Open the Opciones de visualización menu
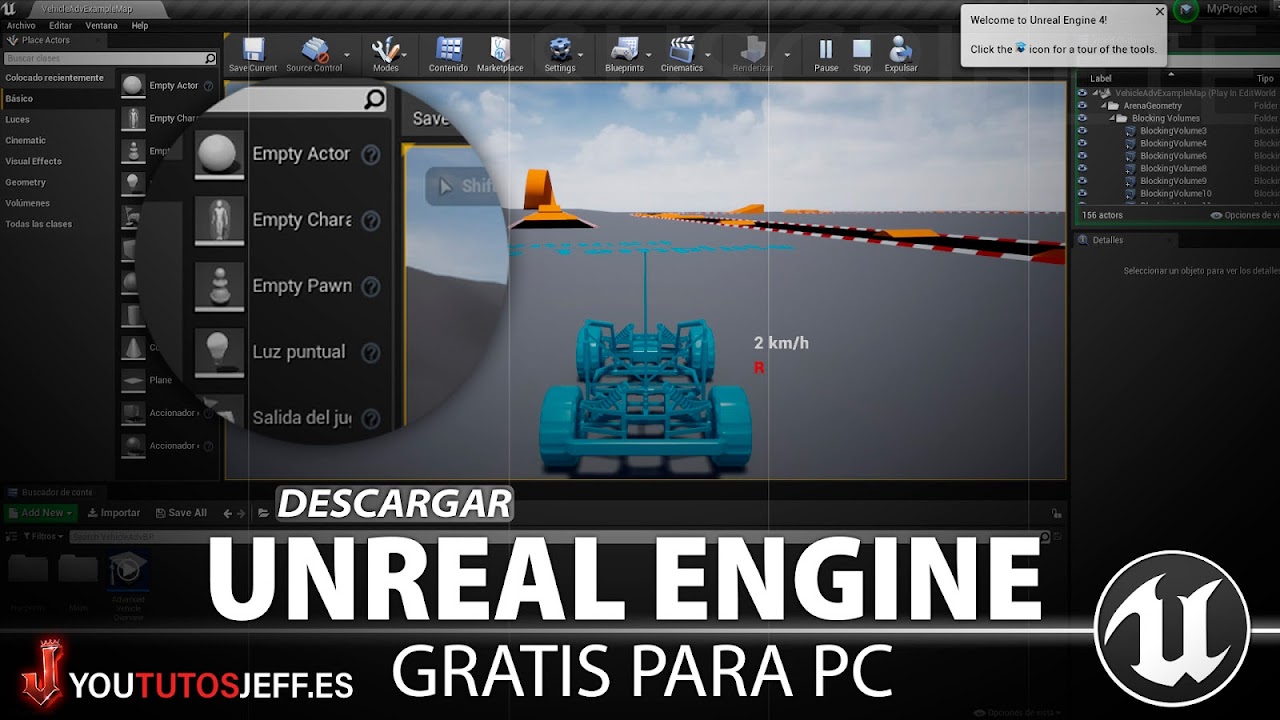Screen dimensions: 1280x720 (1245, 215)
